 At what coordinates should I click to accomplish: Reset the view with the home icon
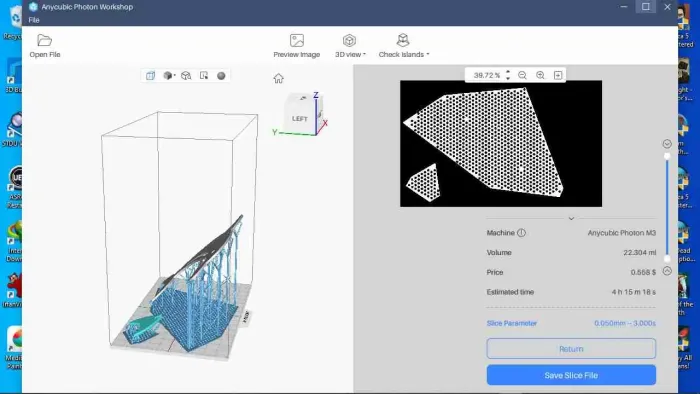pos(279,79)
